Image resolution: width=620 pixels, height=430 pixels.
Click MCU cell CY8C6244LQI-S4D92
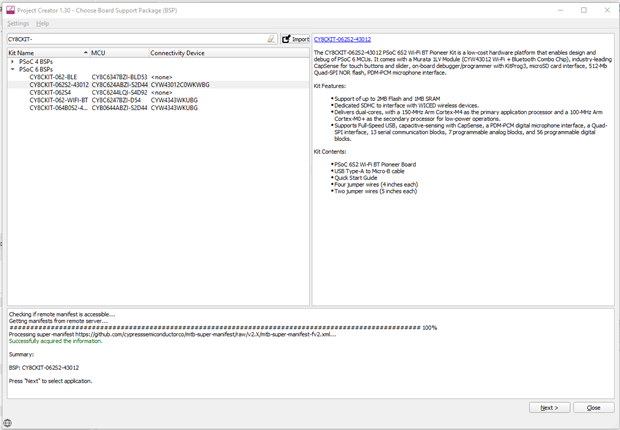tap(119, 93)
